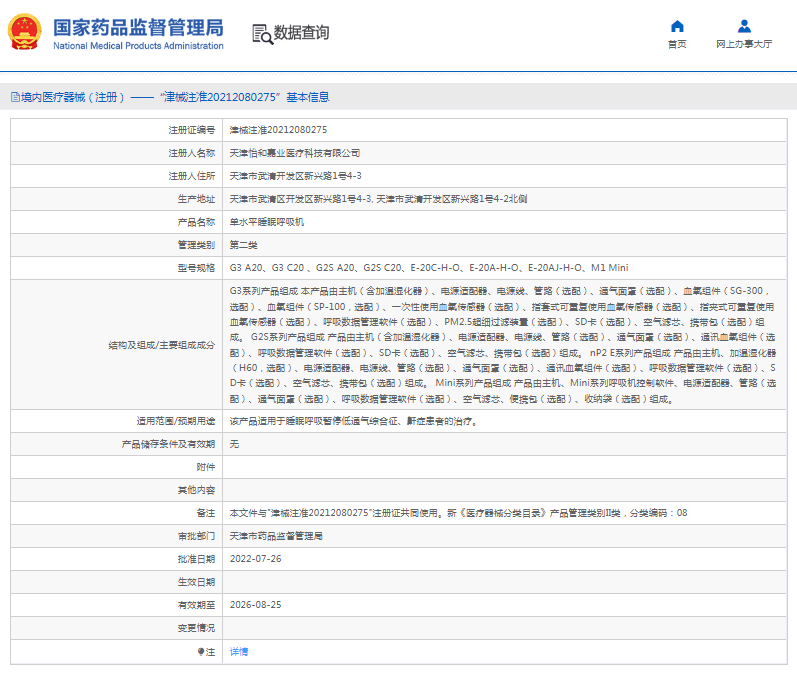This screenshot has width=797, height=673.
Task: Click the 产品名称 row label
Action: [x=196, y=222]
